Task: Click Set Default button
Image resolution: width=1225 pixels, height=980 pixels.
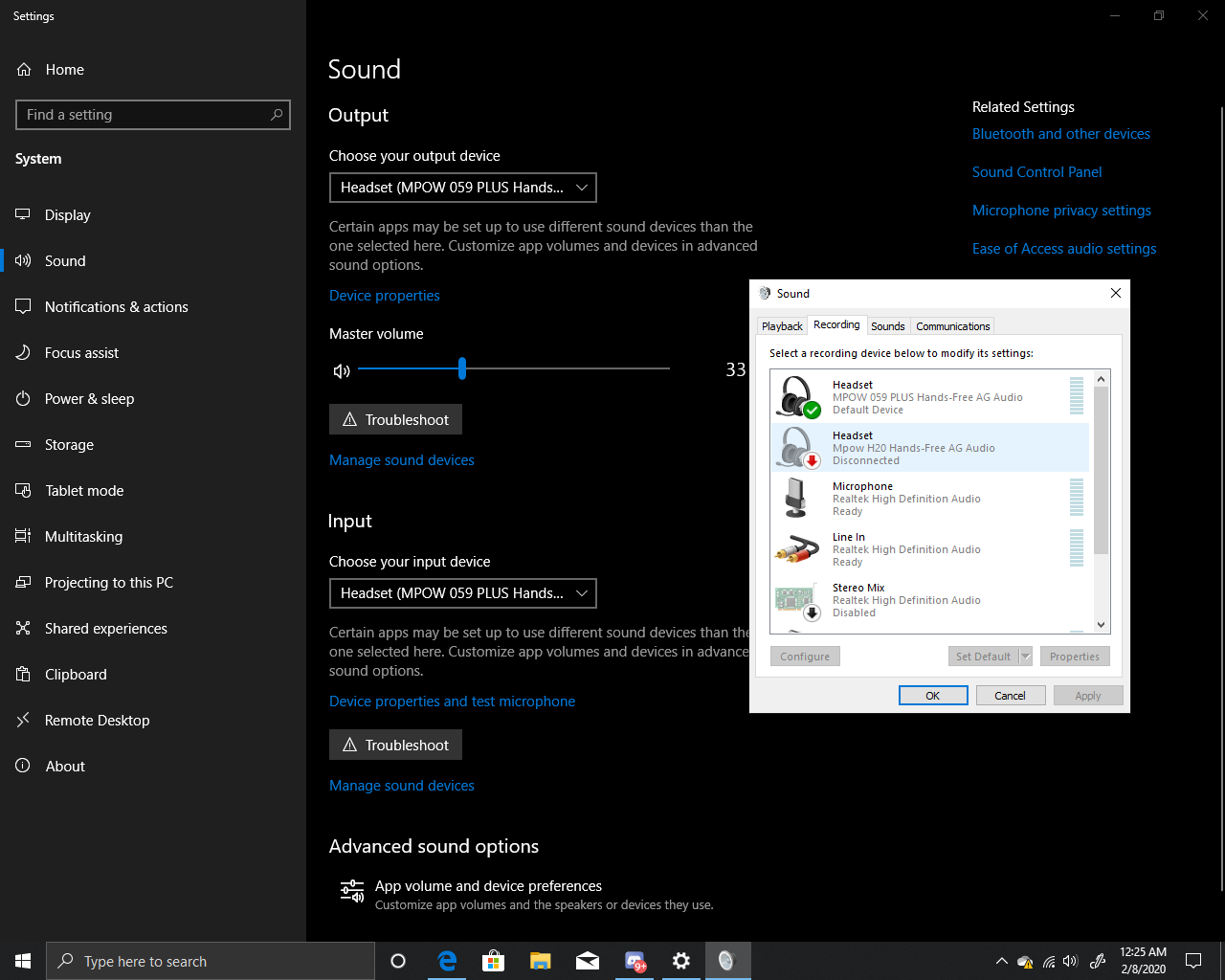Action: 983,657
